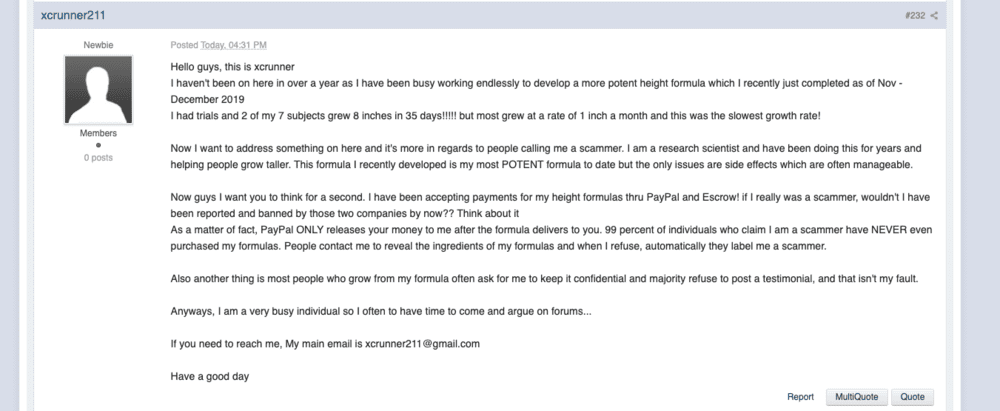Click the word 'Posted' before the timestamp
Image resolution: width=1000 pixels, height=411 pixels.
coord(184,45)
